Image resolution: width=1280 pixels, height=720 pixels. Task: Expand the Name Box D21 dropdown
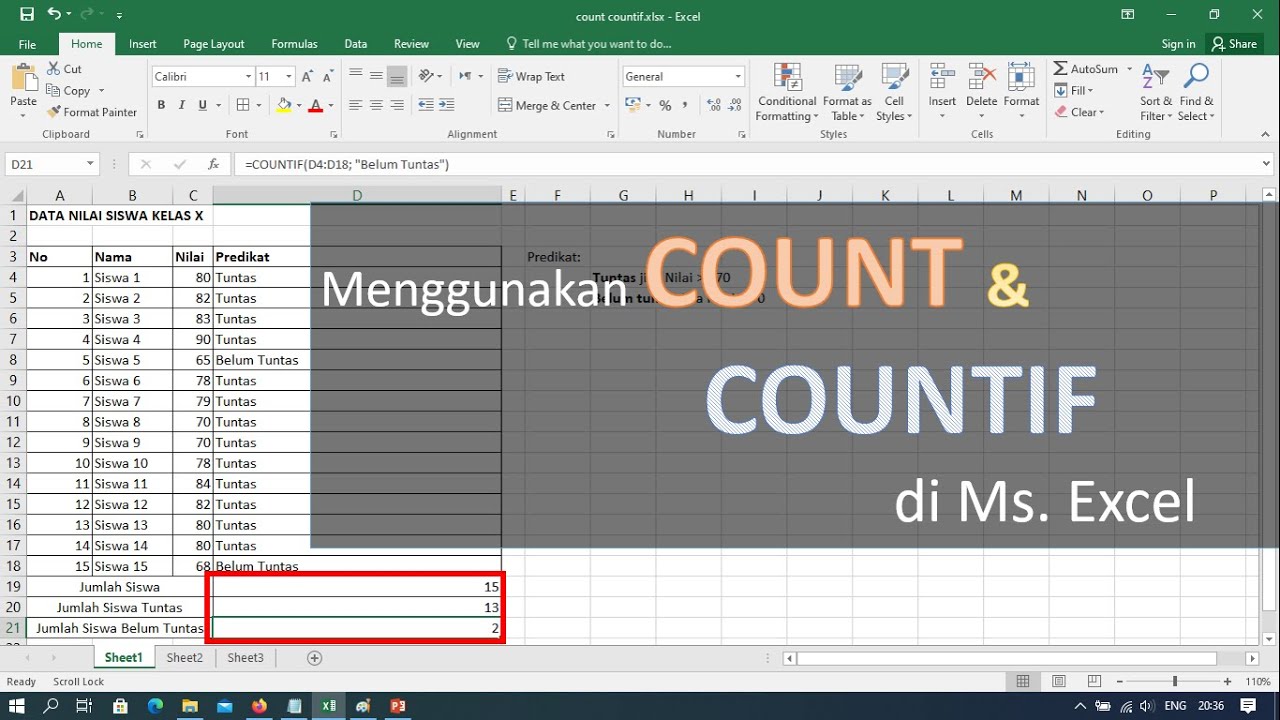coord(90,164)
